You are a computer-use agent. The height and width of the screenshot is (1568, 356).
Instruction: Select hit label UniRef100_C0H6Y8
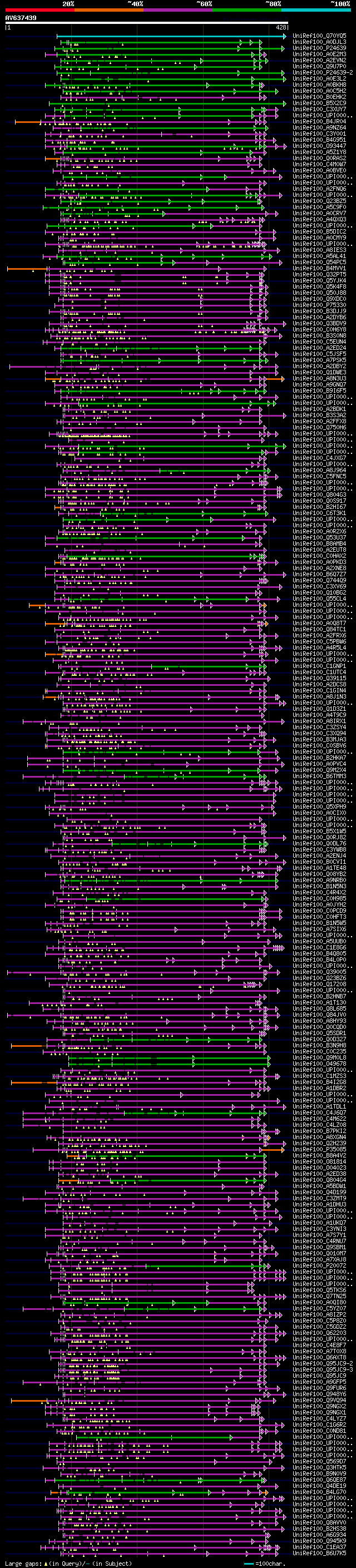pos(319,329)
